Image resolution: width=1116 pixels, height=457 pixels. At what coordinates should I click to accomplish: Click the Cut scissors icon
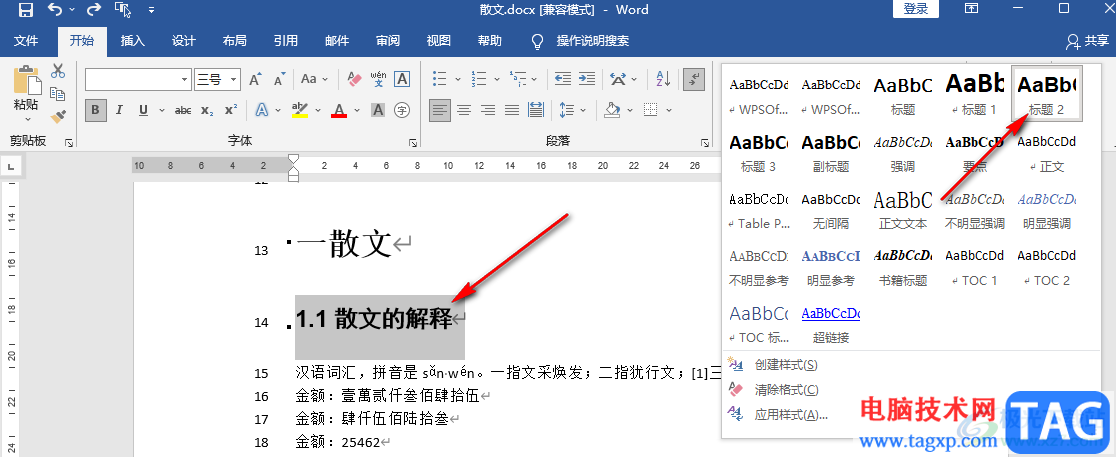(x=58, y=70)
